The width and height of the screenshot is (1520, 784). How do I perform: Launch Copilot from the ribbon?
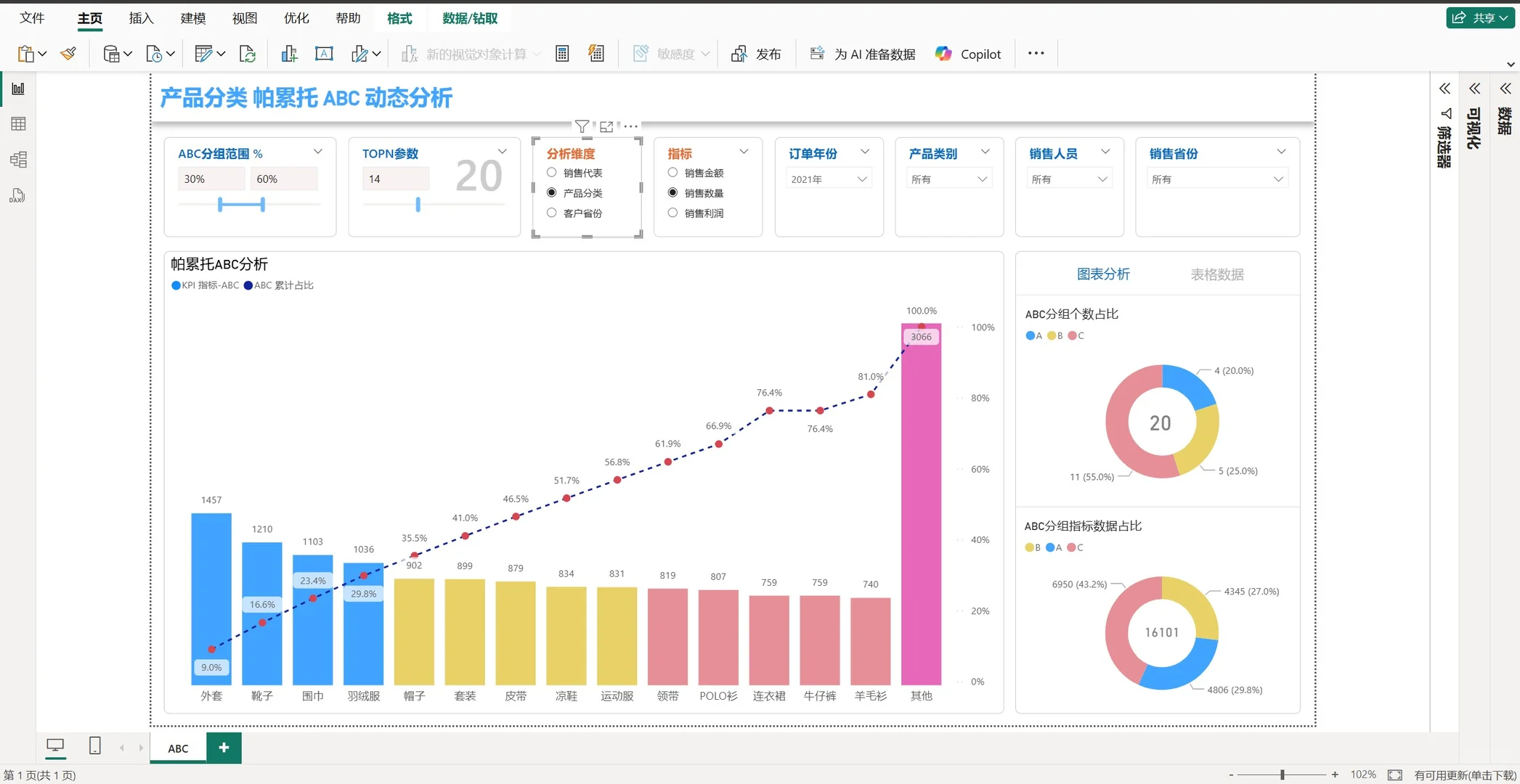[x=967, y=53]
